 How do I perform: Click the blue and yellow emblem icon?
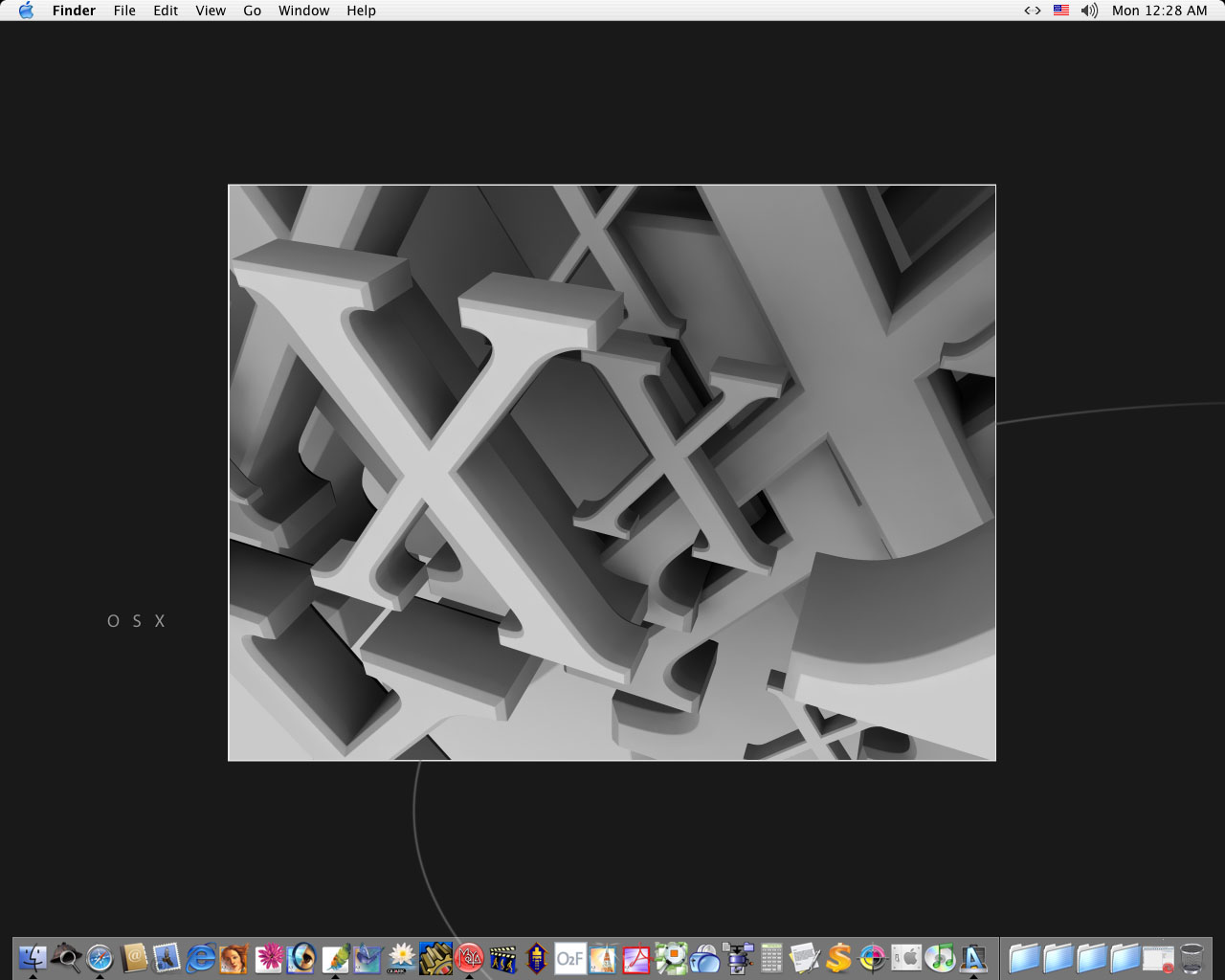(536, 957)
